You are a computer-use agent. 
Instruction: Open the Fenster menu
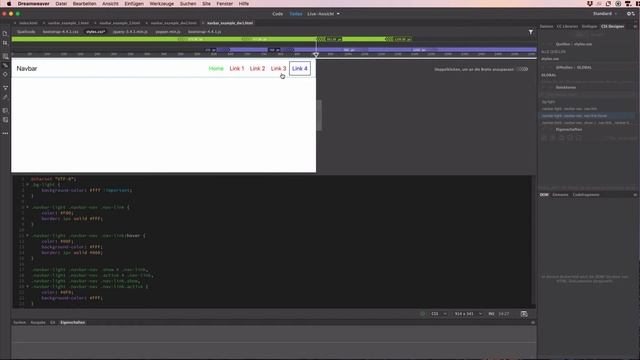click(x=224, y=4)
